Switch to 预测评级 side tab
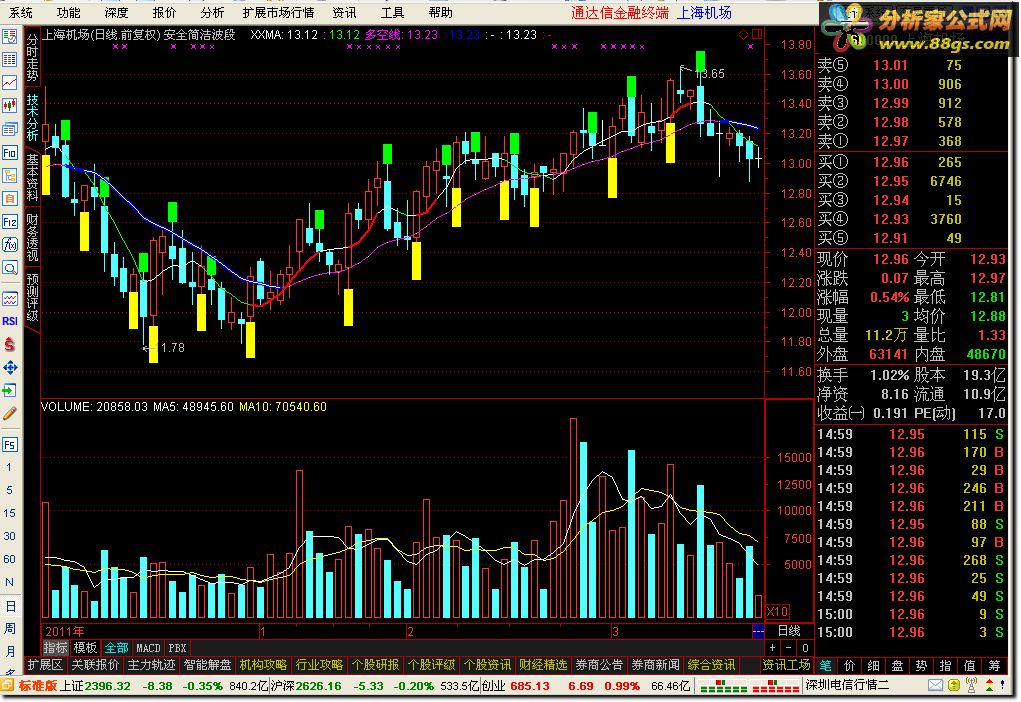1021x702 pixels. point(32,298)
